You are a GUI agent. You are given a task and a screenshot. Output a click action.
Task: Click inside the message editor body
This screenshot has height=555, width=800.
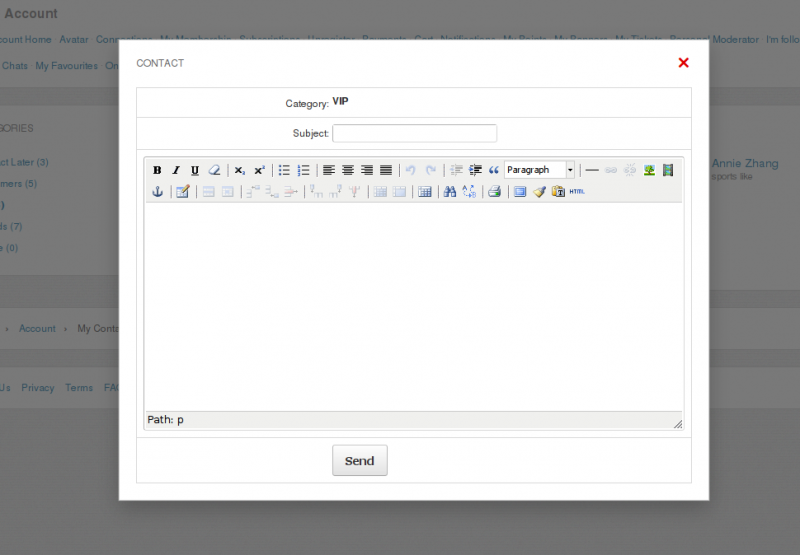[x=413, y=307]
